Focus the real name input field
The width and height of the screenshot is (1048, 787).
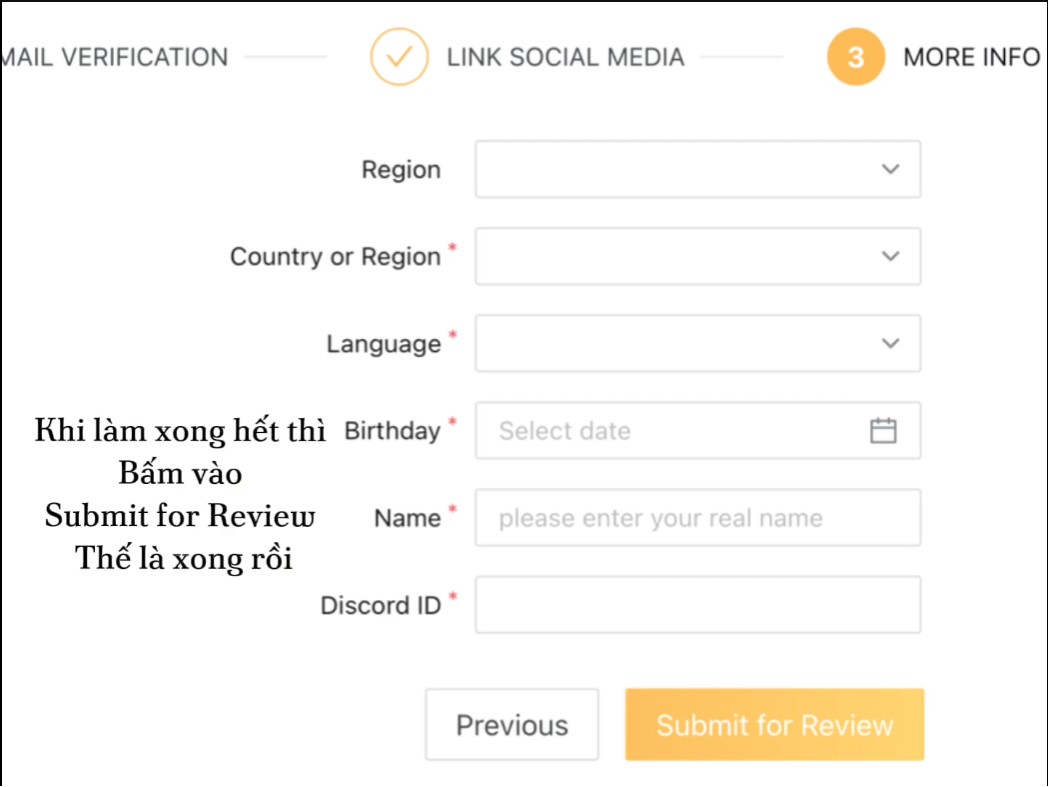click(x=697, y=518)
